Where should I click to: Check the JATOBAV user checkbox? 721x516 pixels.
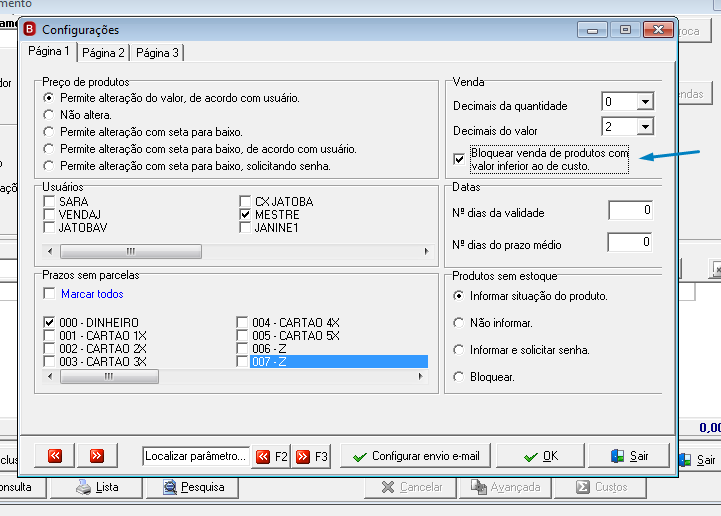click(x=49, y=227)
